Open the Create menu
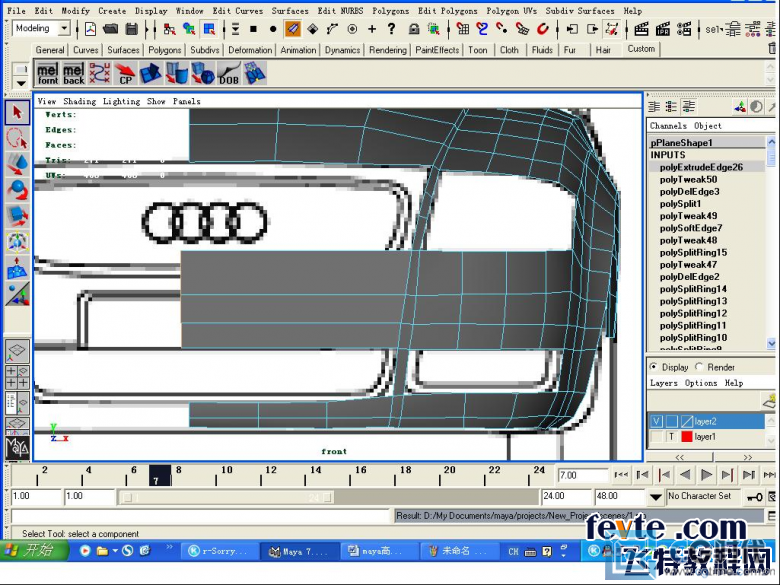 112,10
